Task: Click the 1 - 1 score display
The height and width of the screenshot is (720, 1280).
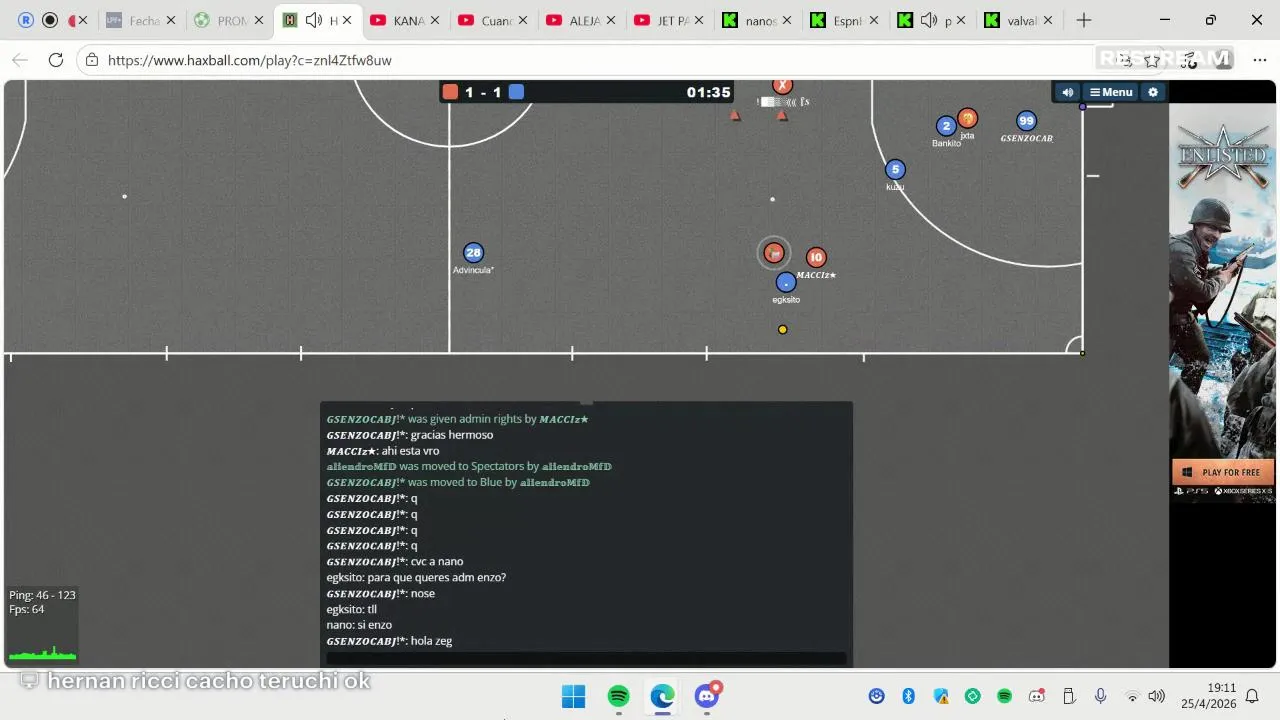Action: pyautogui.click(x=483, y=92)
